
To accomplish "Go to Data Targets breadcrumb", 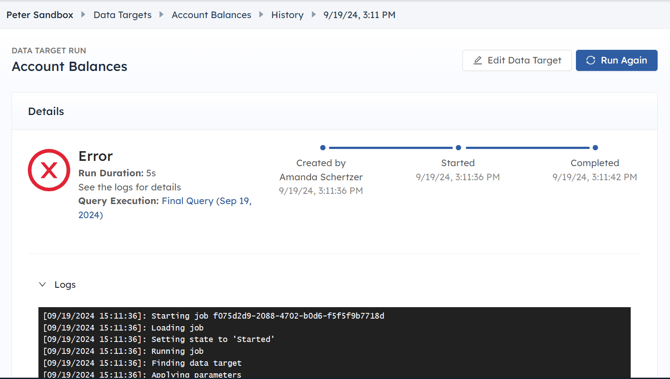I will click(x=122, y=15).
